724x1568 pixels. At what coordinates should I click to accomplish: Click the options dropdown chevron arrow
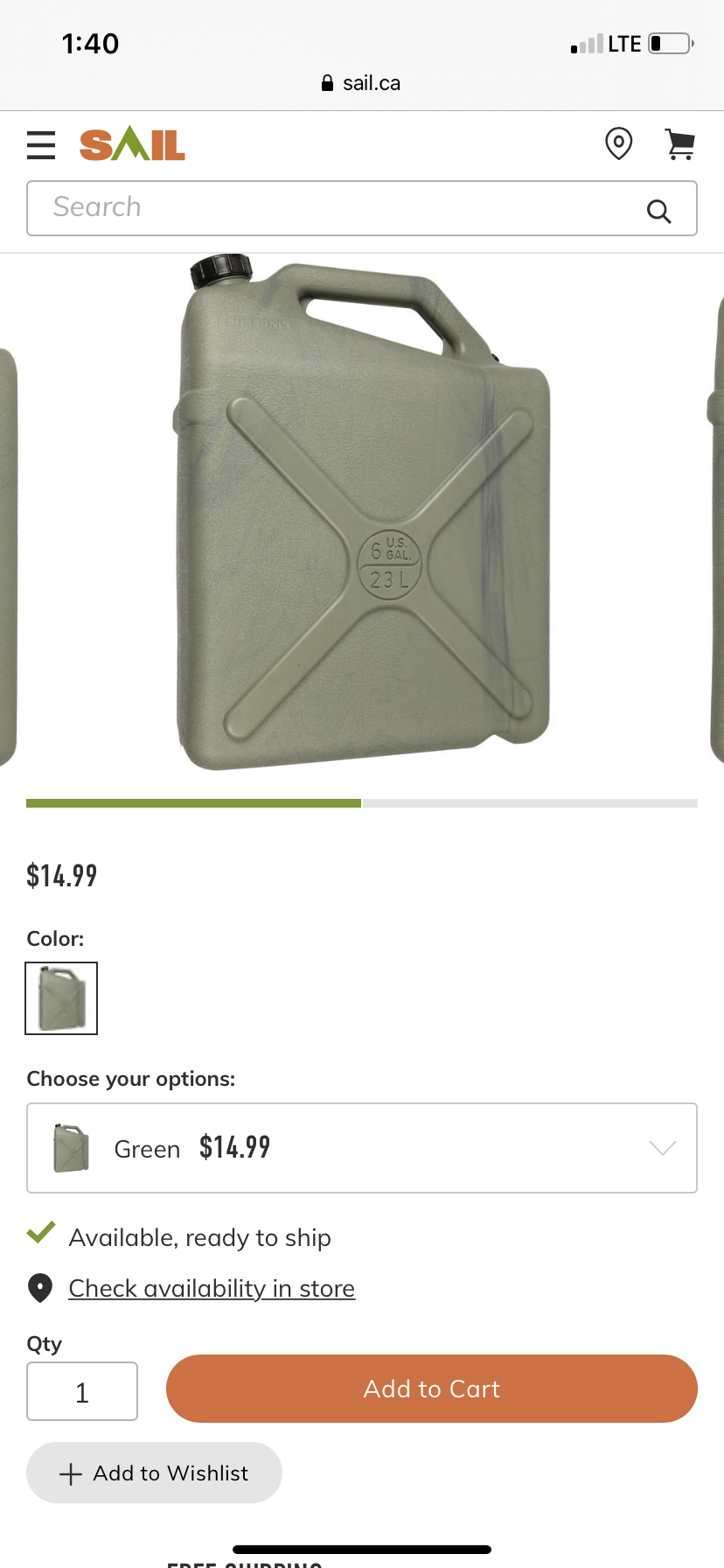pyautogui.click(x=663, y=1148)
